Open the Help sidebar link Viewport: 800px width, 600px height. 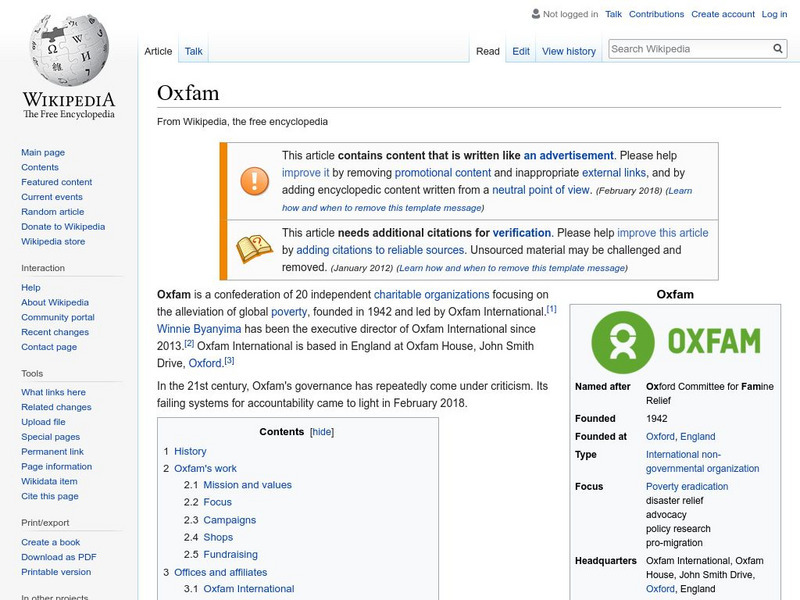pos(31,287)
